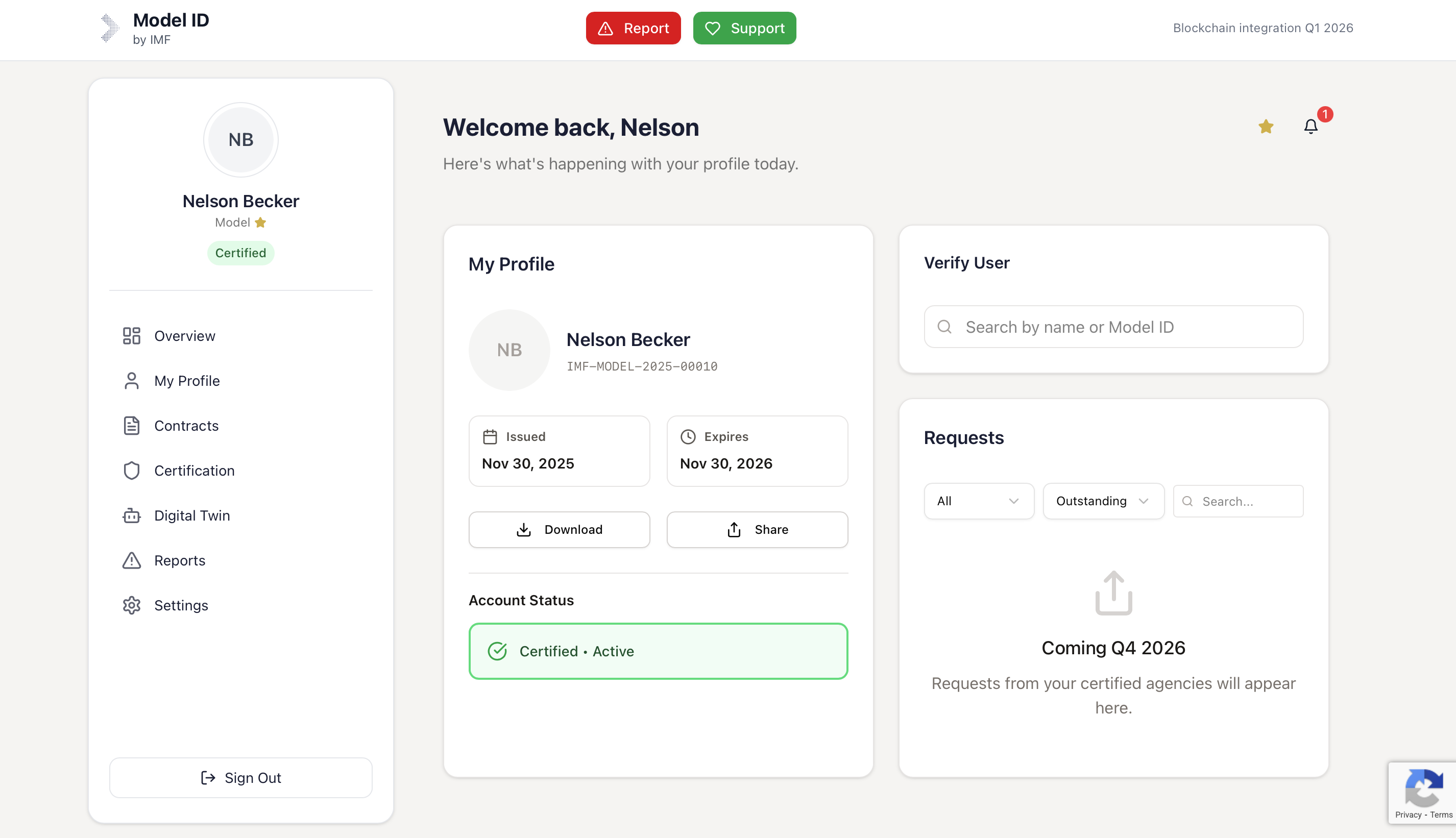
Task: Click the gold star icon near the bell
Action: [x=1266, y=127]
